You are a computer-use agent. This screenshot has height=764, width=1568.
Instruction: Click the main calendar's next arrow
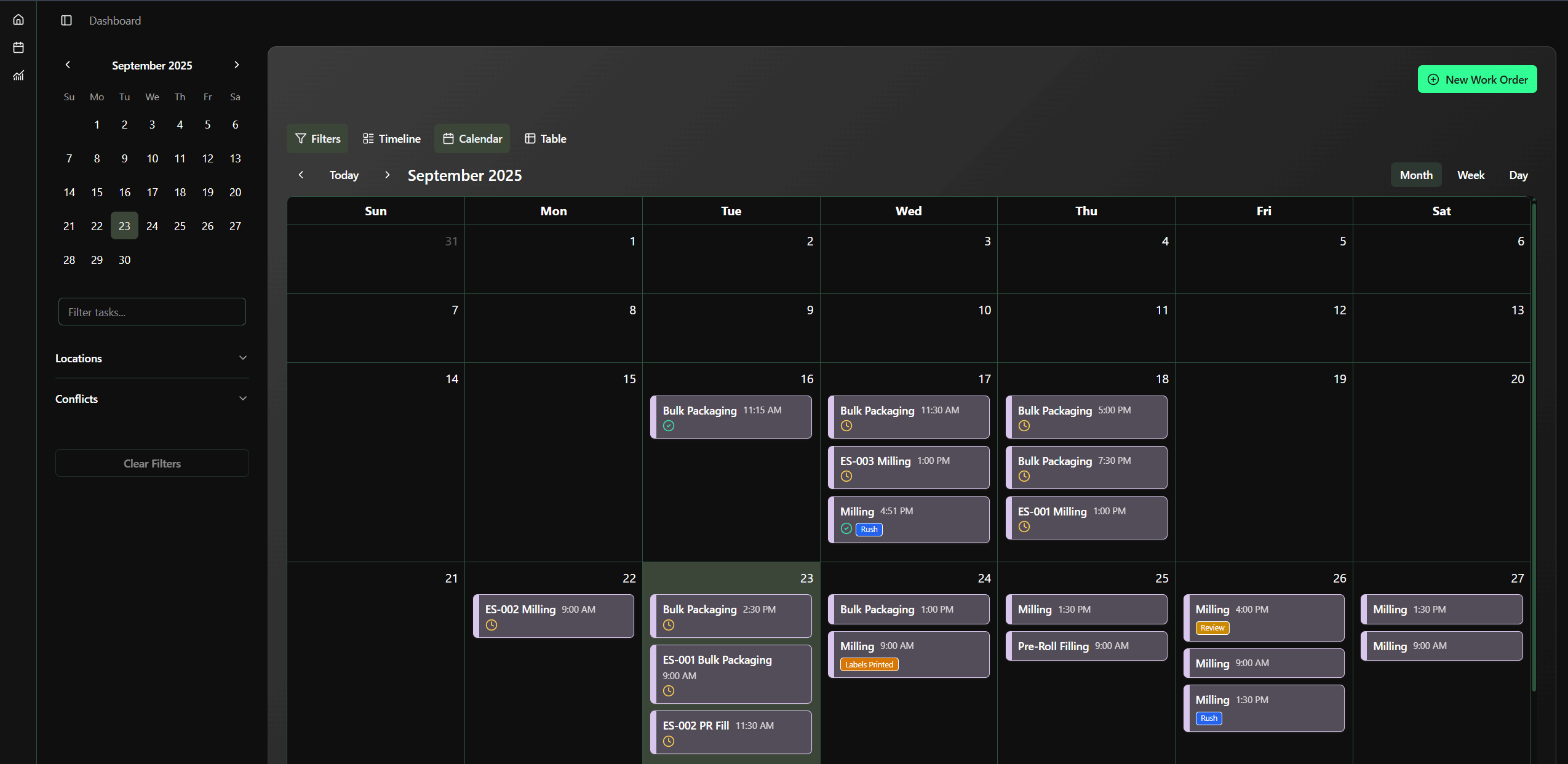tap(387, 175)
